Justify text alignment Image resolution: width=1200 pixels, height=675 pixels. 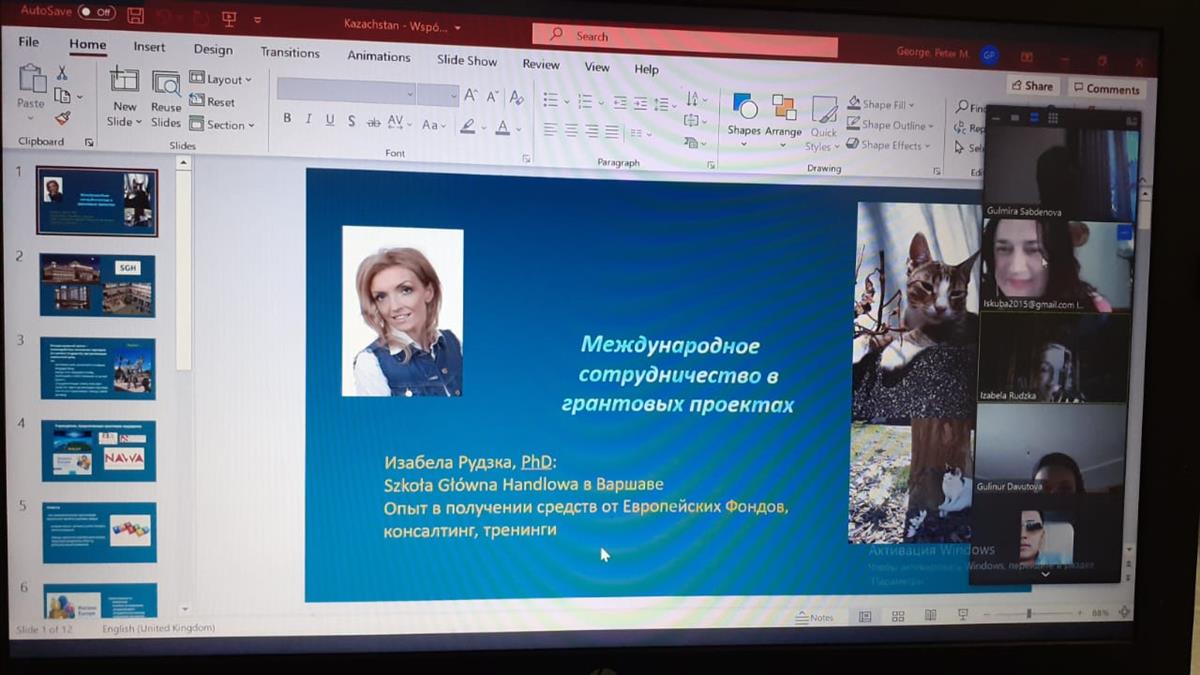point(612,133)
